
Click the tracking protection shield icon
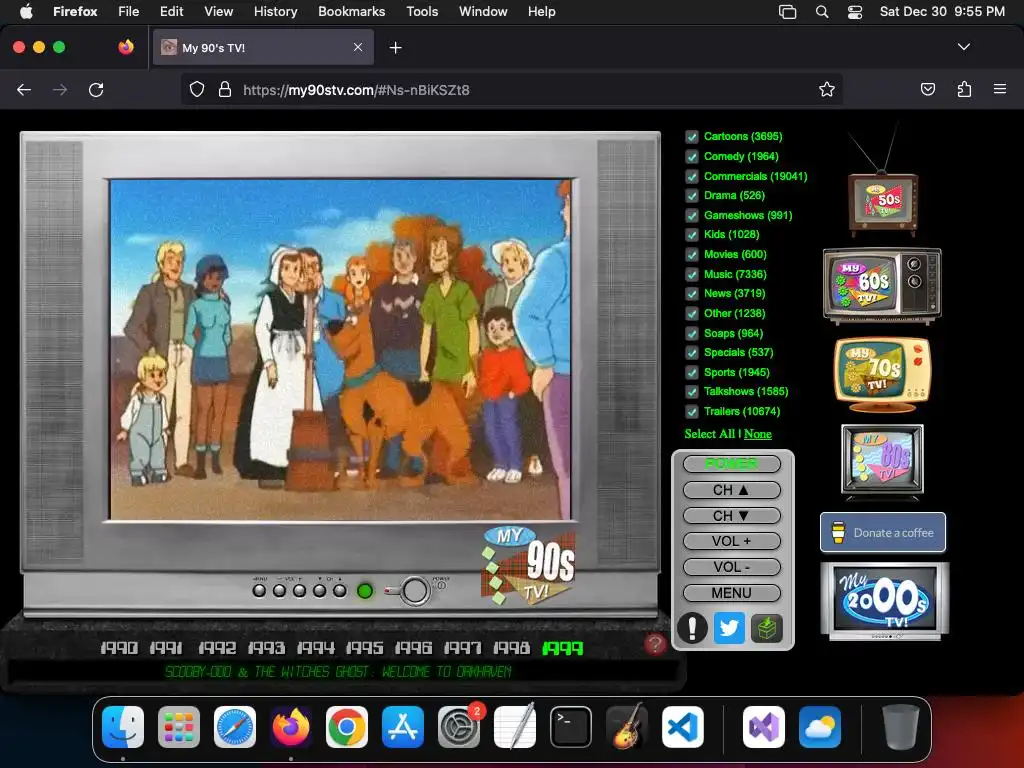click(197, 89)
